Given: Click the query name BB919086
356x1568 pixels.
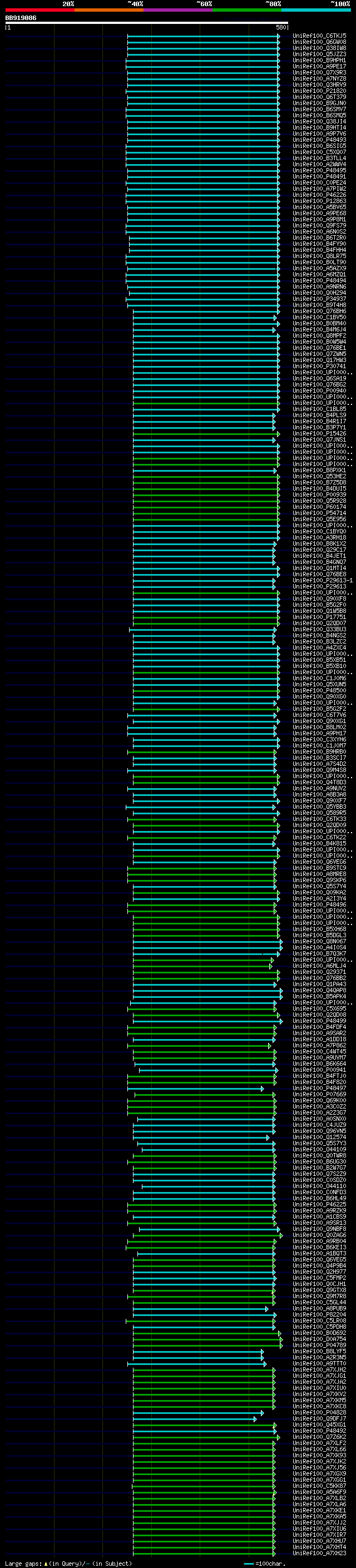Looking at the screenshot, I should tap(21, 18).
